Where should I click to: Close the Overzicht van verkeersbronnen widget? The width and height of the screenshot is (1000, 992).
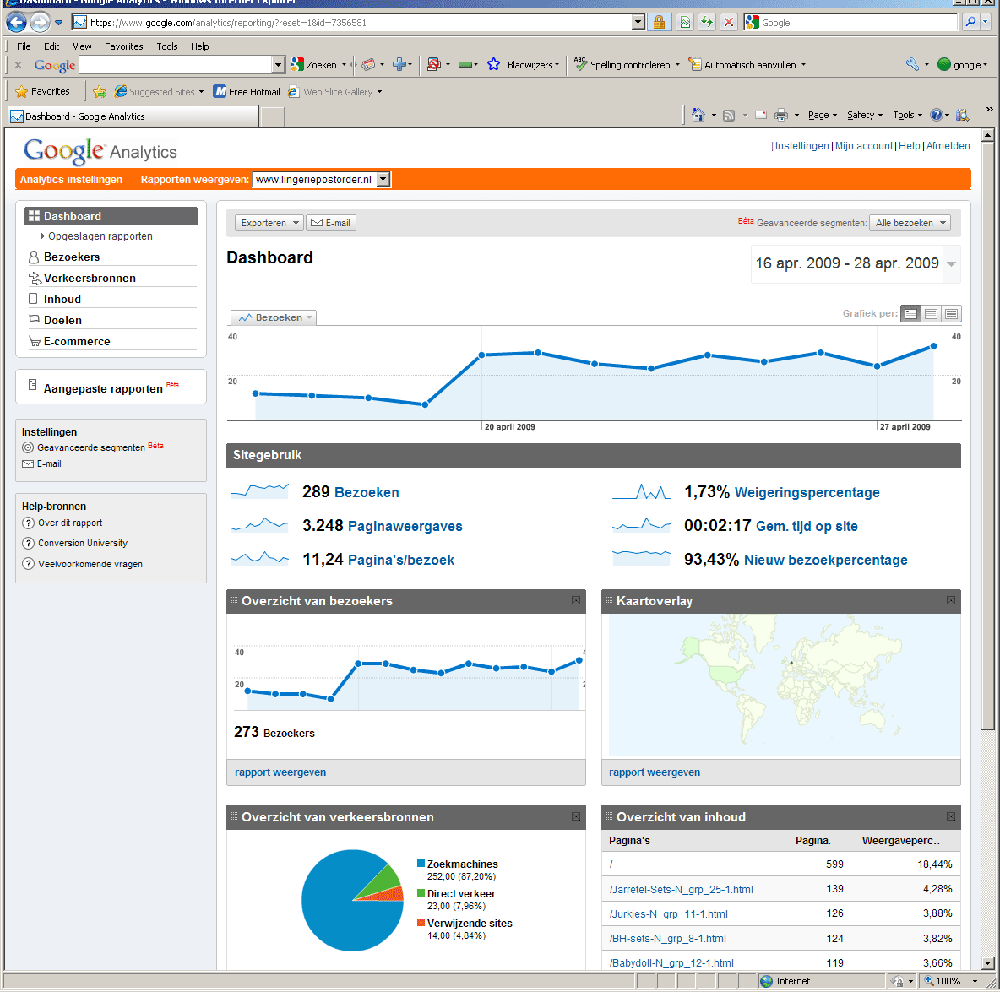coord(576,817)
